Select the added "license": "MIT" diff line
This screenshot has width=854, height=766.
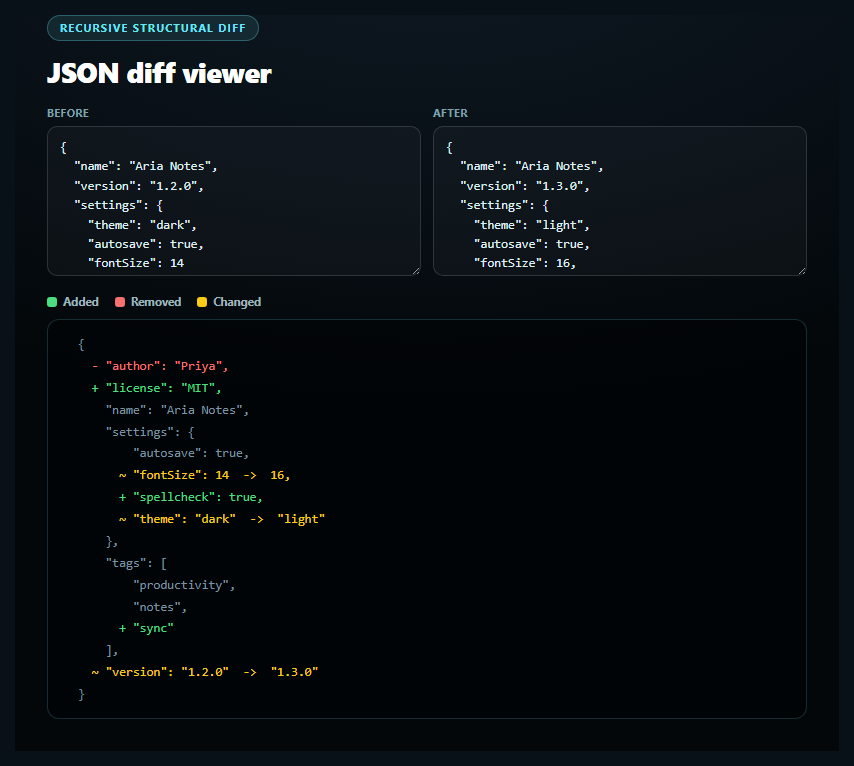156,388
